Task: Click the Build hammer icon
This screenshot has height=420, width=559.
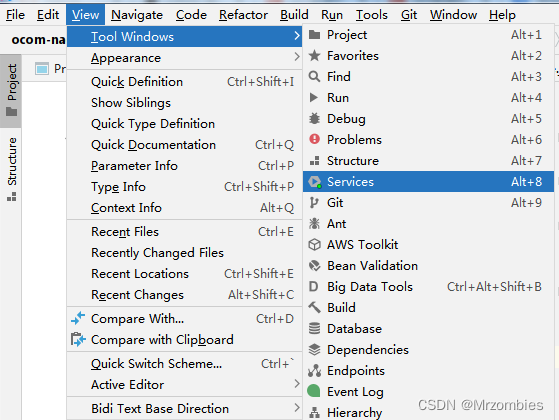Action: [x=314, y=307]
